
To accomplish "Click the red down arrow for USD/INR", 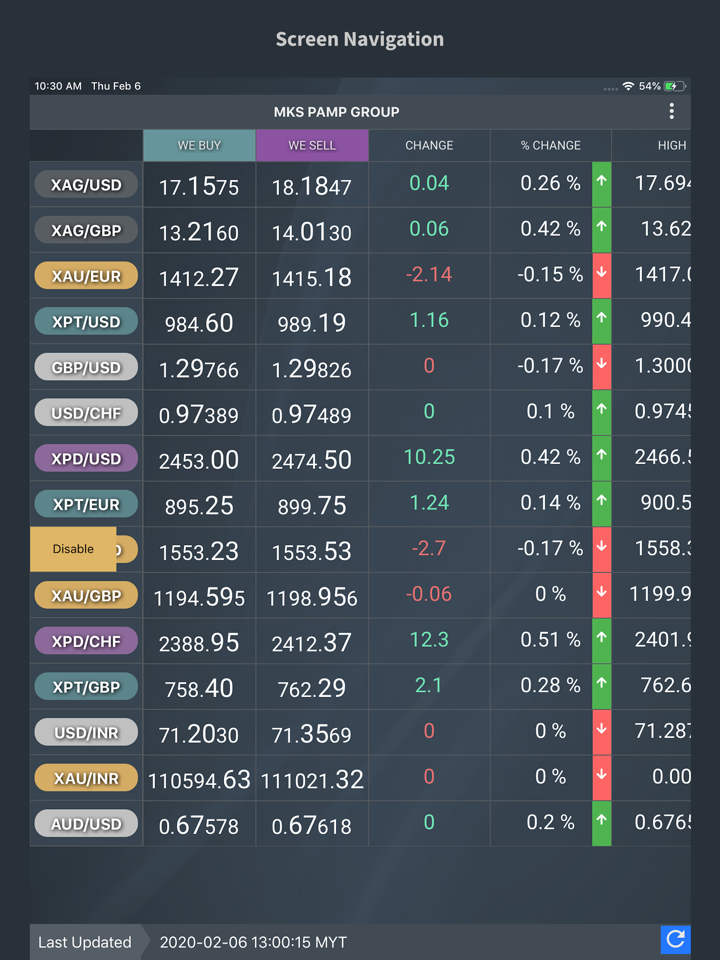I will point(601,732).
